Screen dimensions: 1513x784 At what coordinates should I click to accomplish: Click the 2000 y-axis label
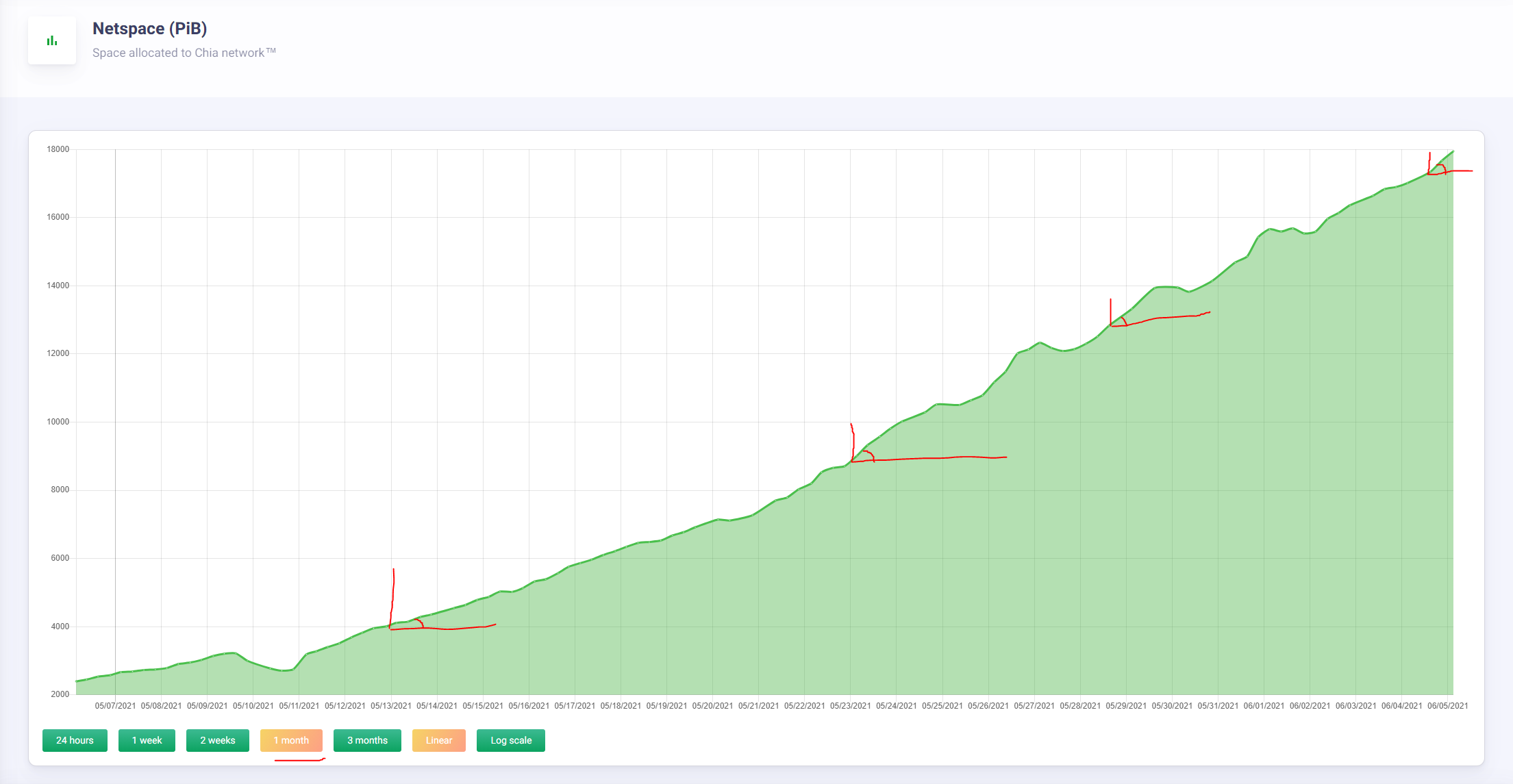click(60, 694)
